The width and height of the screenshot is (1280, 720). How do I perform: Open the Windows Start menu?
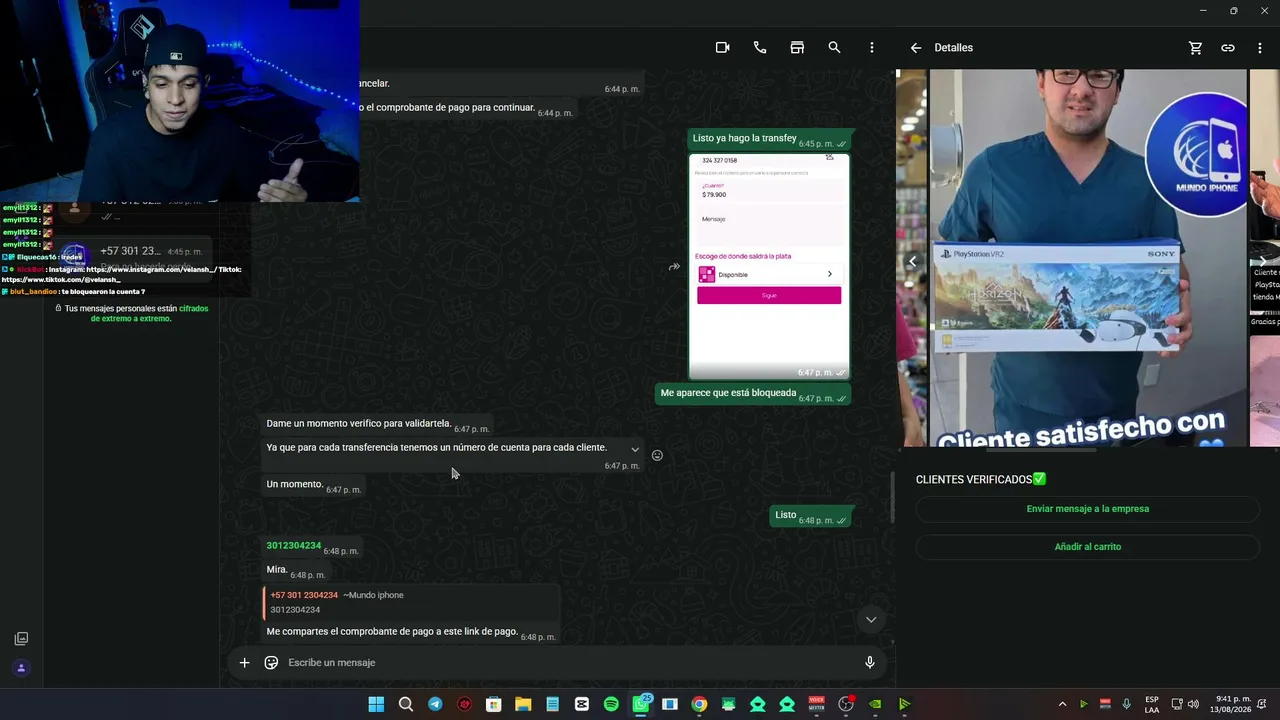376,704
